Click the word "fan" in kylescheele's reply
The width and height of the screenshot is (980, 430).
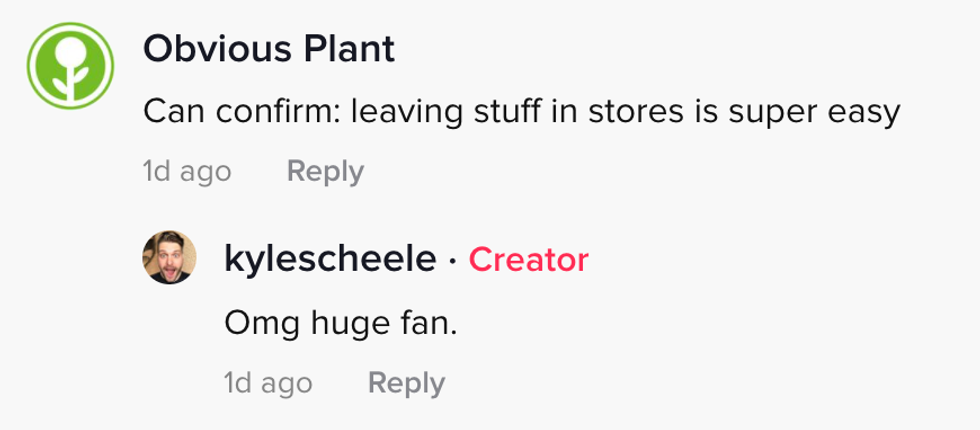tap(430, 323)
